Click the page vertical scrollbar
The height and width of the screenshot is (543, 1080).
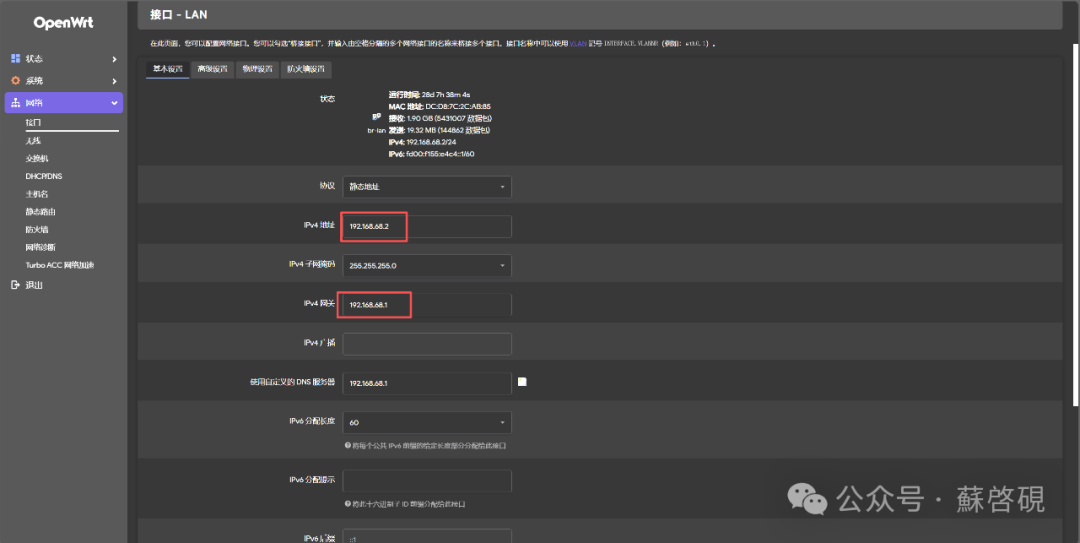pyautogui.click(x=1076, y=224)
